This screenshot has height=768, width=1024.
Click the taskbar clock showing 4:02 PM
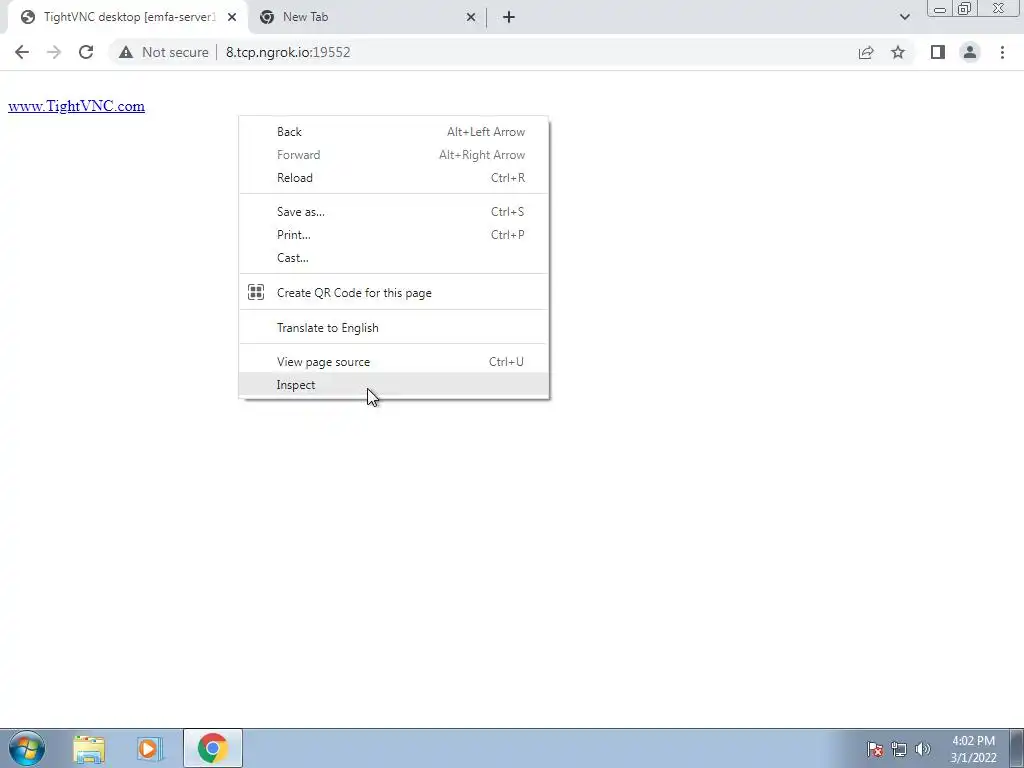973,749
